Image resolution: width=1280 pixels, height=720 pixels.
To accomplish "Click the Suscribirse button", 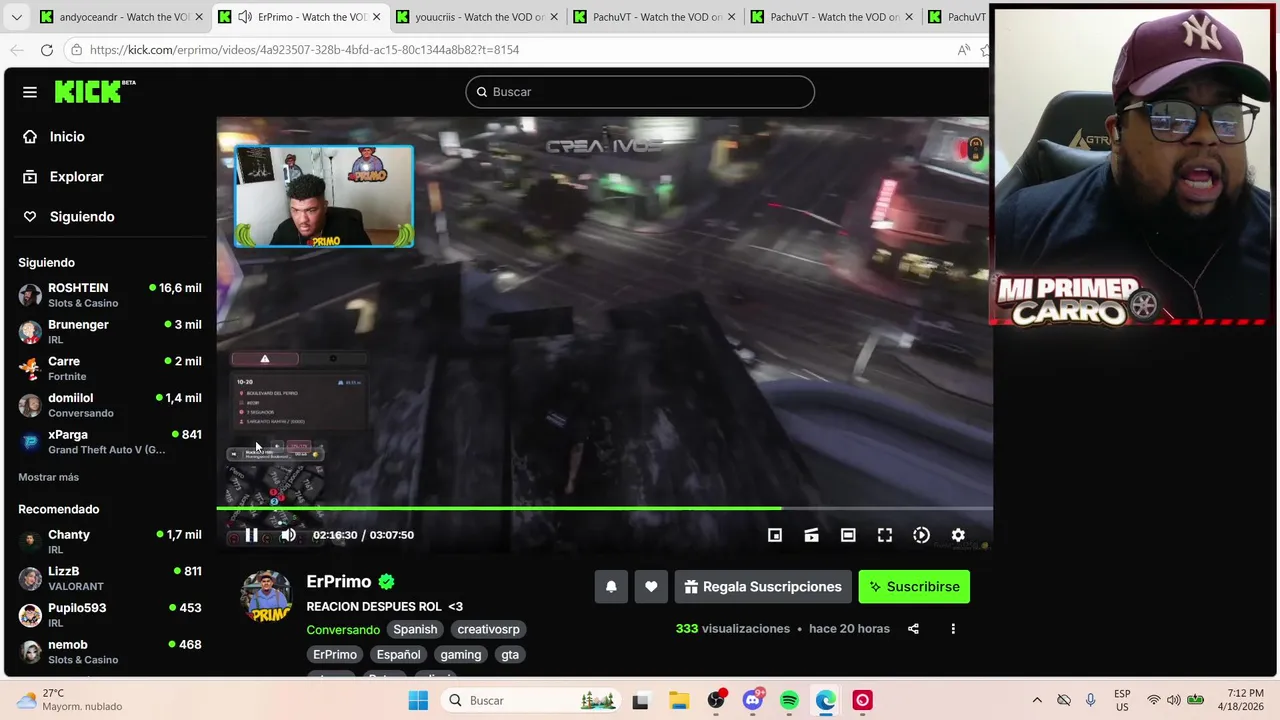I will 914,587.
